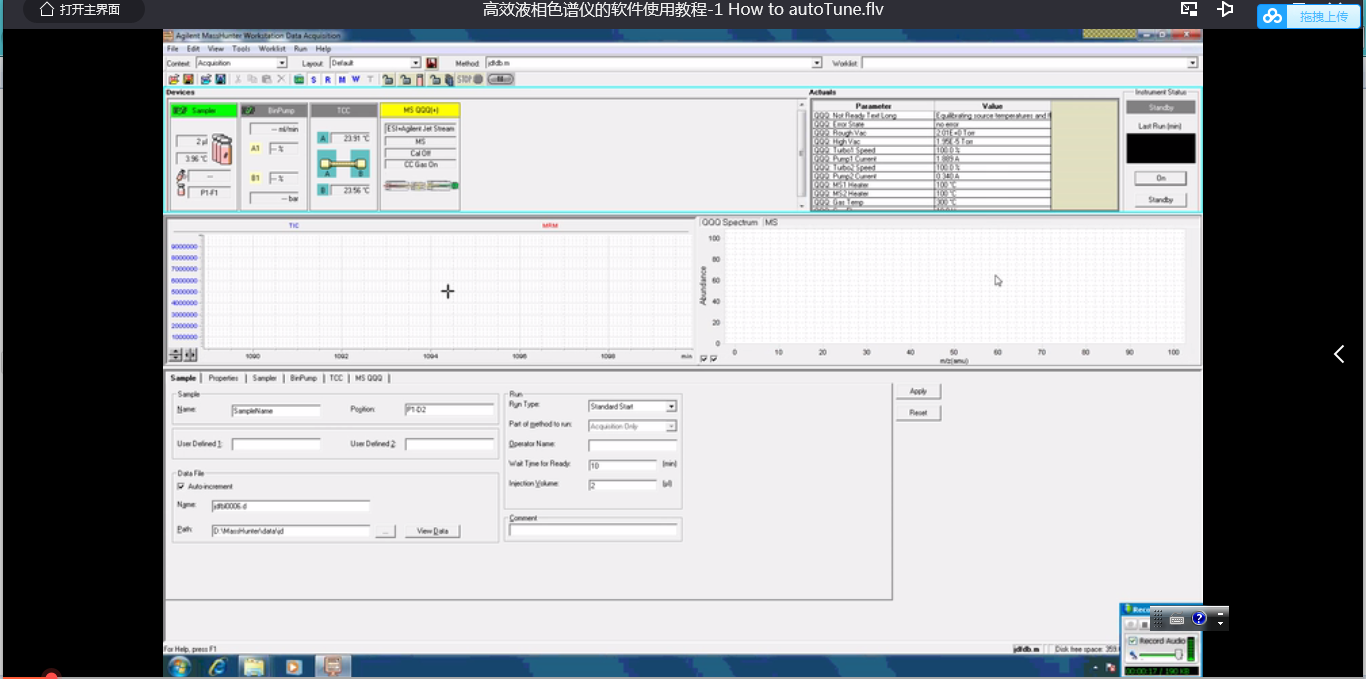
Task: Click the keyboard icon on language bar
Action: 1177,619
